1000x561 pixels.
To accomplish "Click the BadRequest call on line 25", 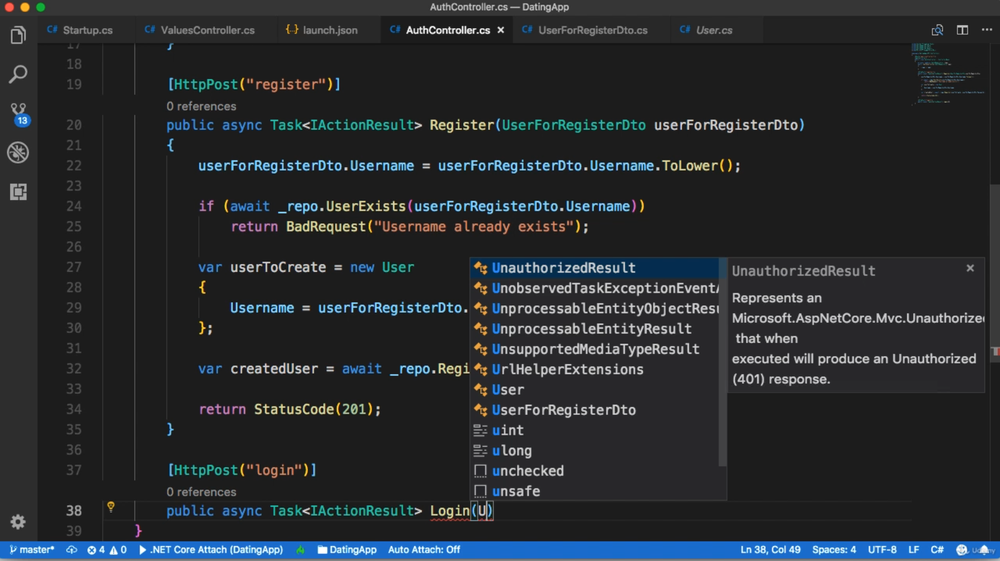I will coord(325,227).
